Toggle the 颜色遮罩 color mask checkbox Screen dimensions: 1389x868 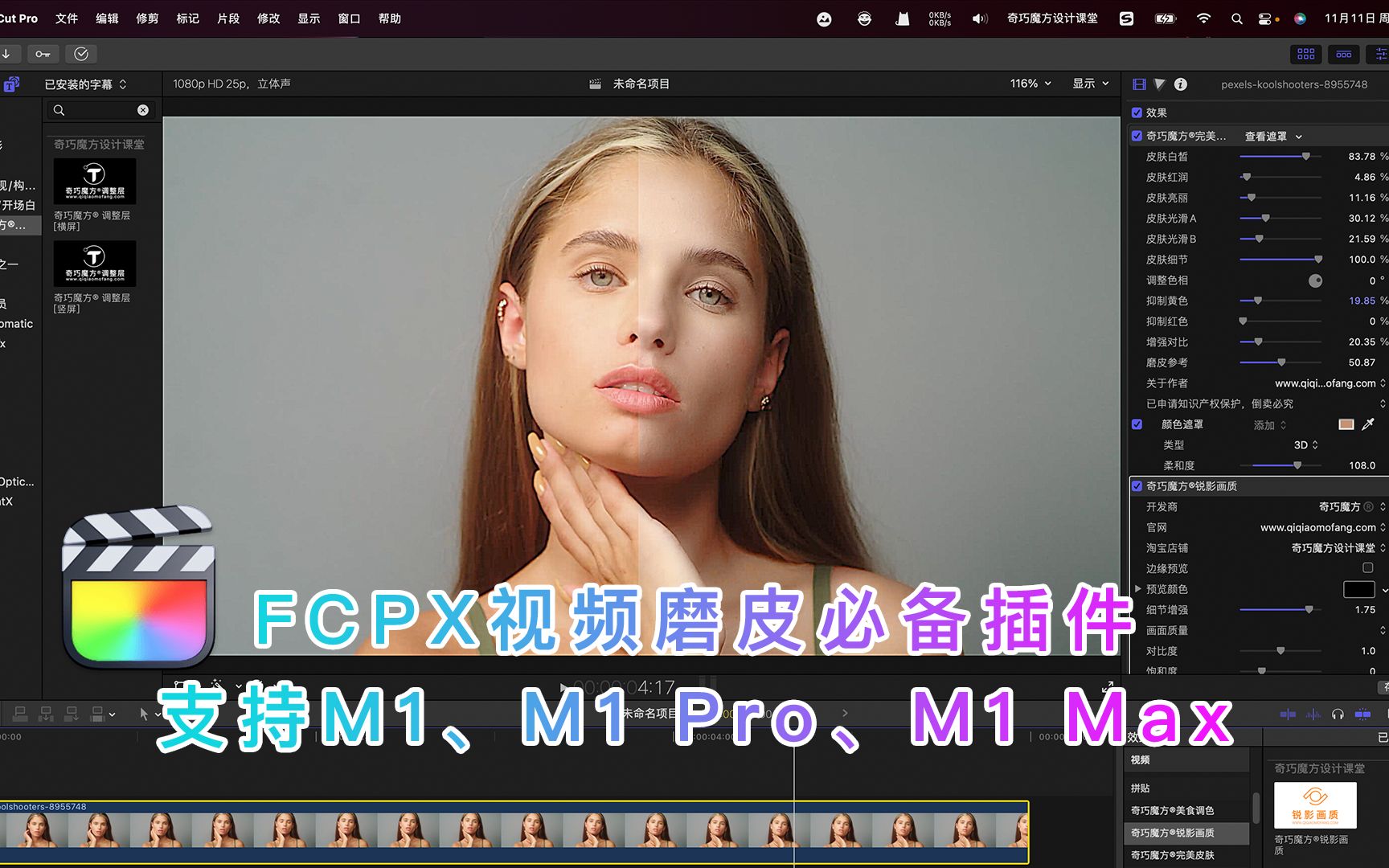[x=1137, y=424]
